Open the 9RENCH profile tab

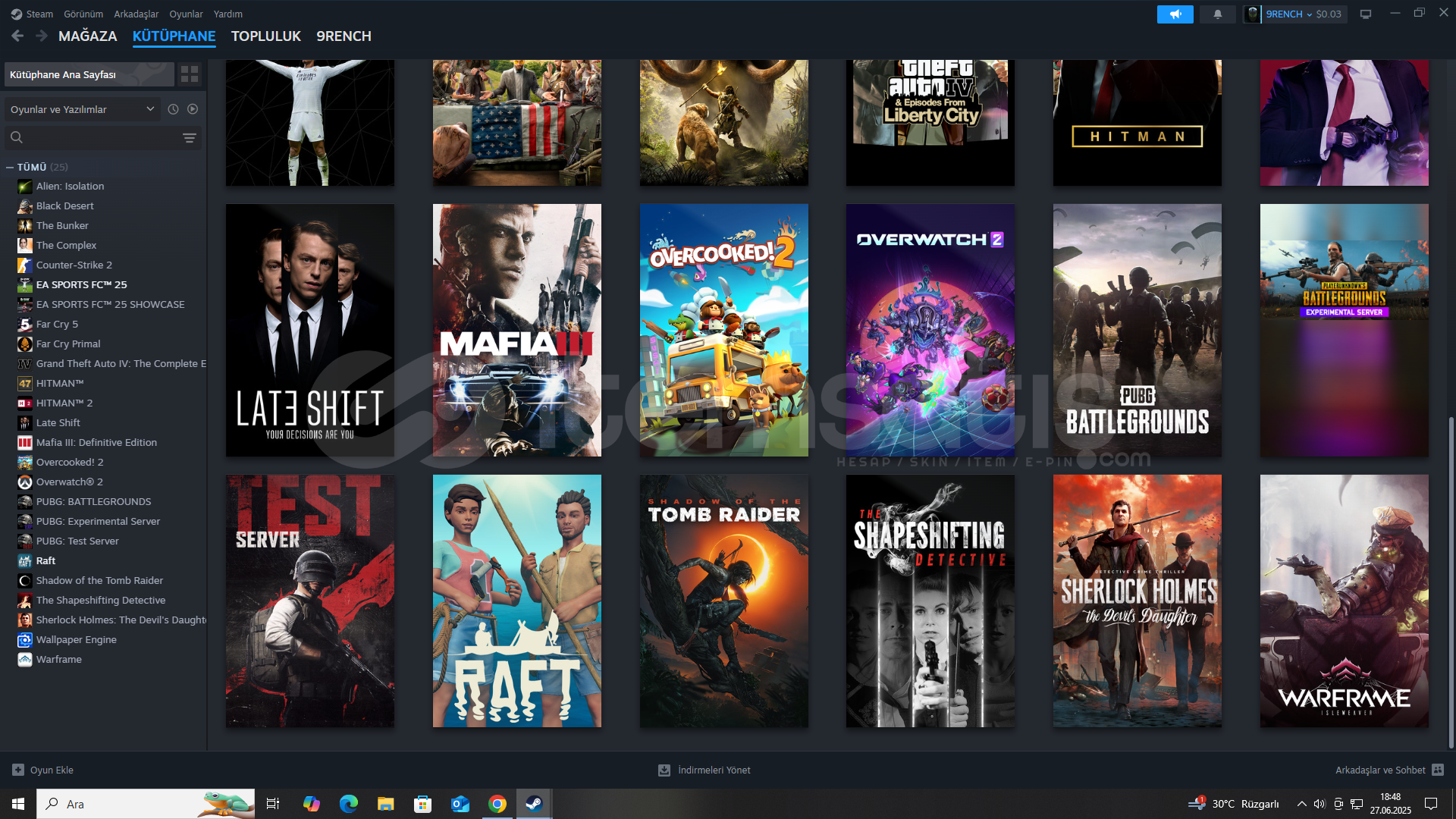click(x=344, y=36)
